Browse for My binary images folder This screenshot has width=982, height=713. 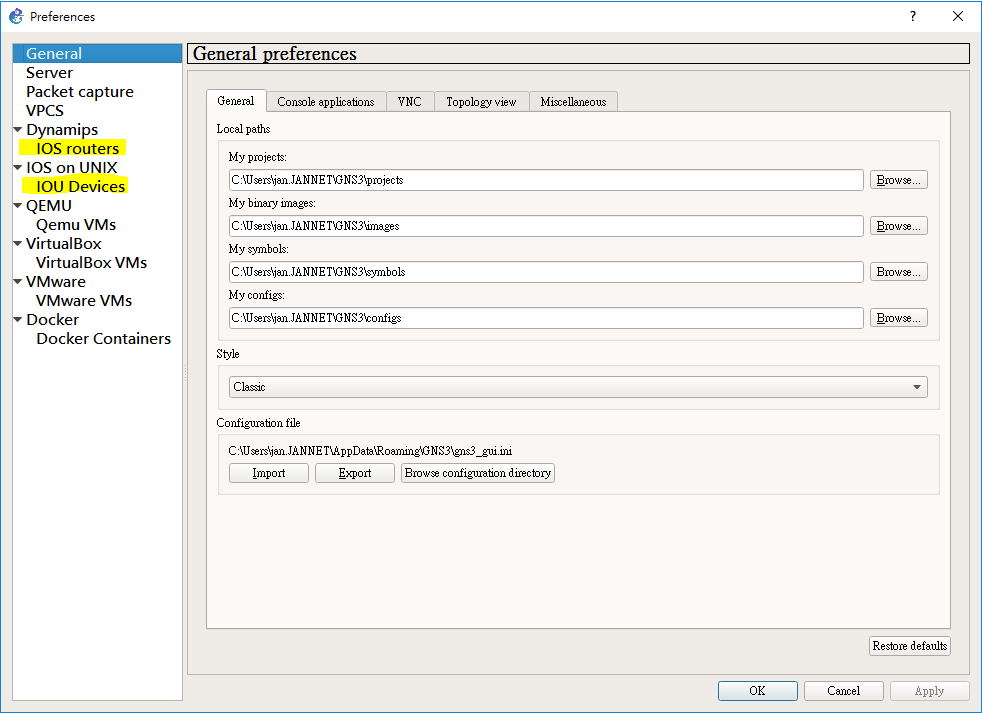point(898,226)
